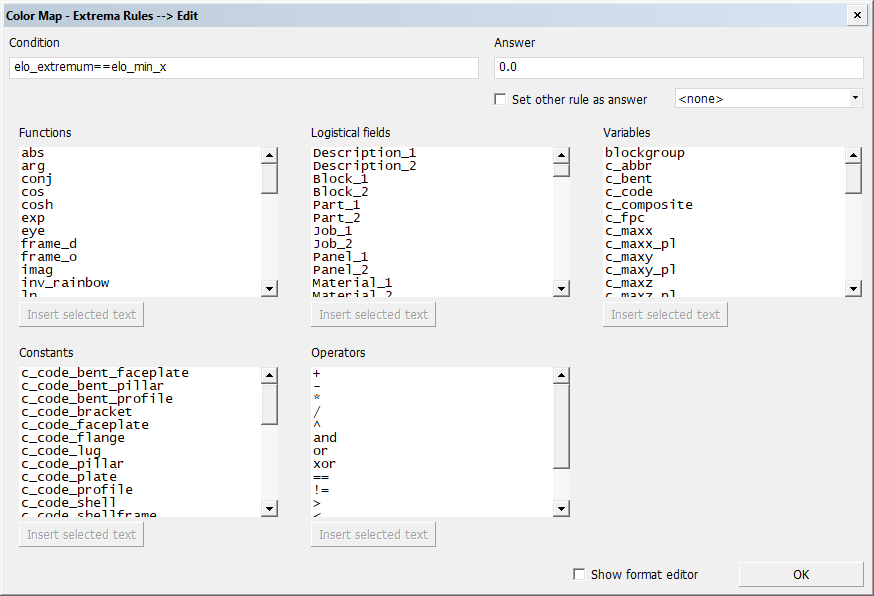
Task: Close the Color Map Extrema Rules dialog
Action: 856,16
